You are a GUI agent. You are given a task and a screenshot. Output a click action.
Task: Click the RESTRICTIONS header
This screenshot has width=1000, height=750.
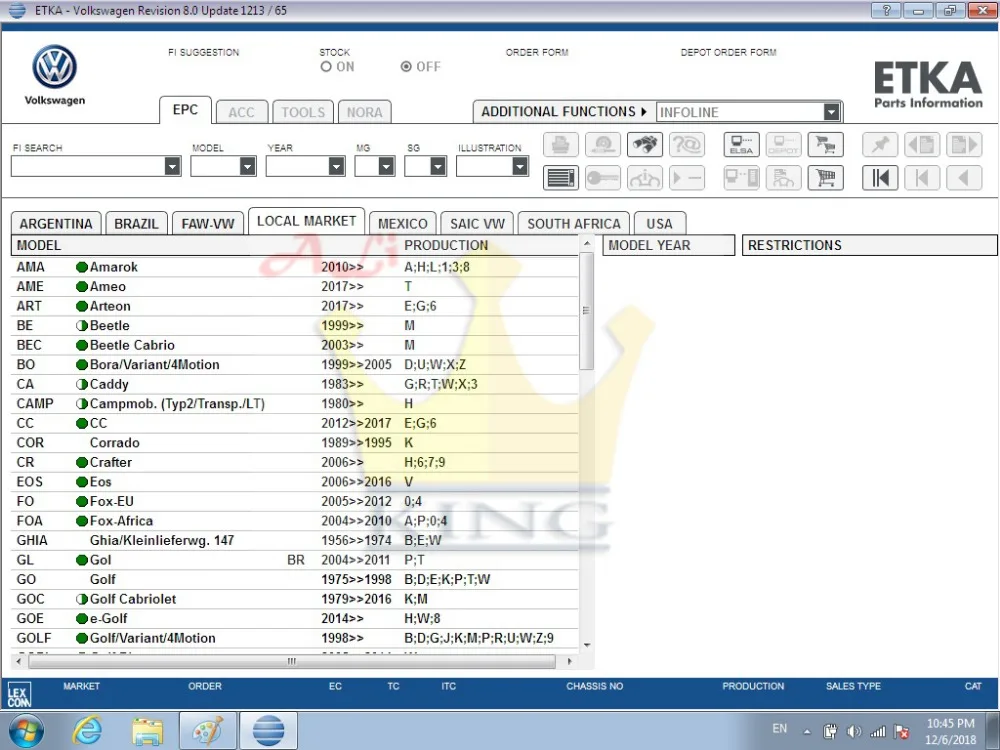(869, 246)
